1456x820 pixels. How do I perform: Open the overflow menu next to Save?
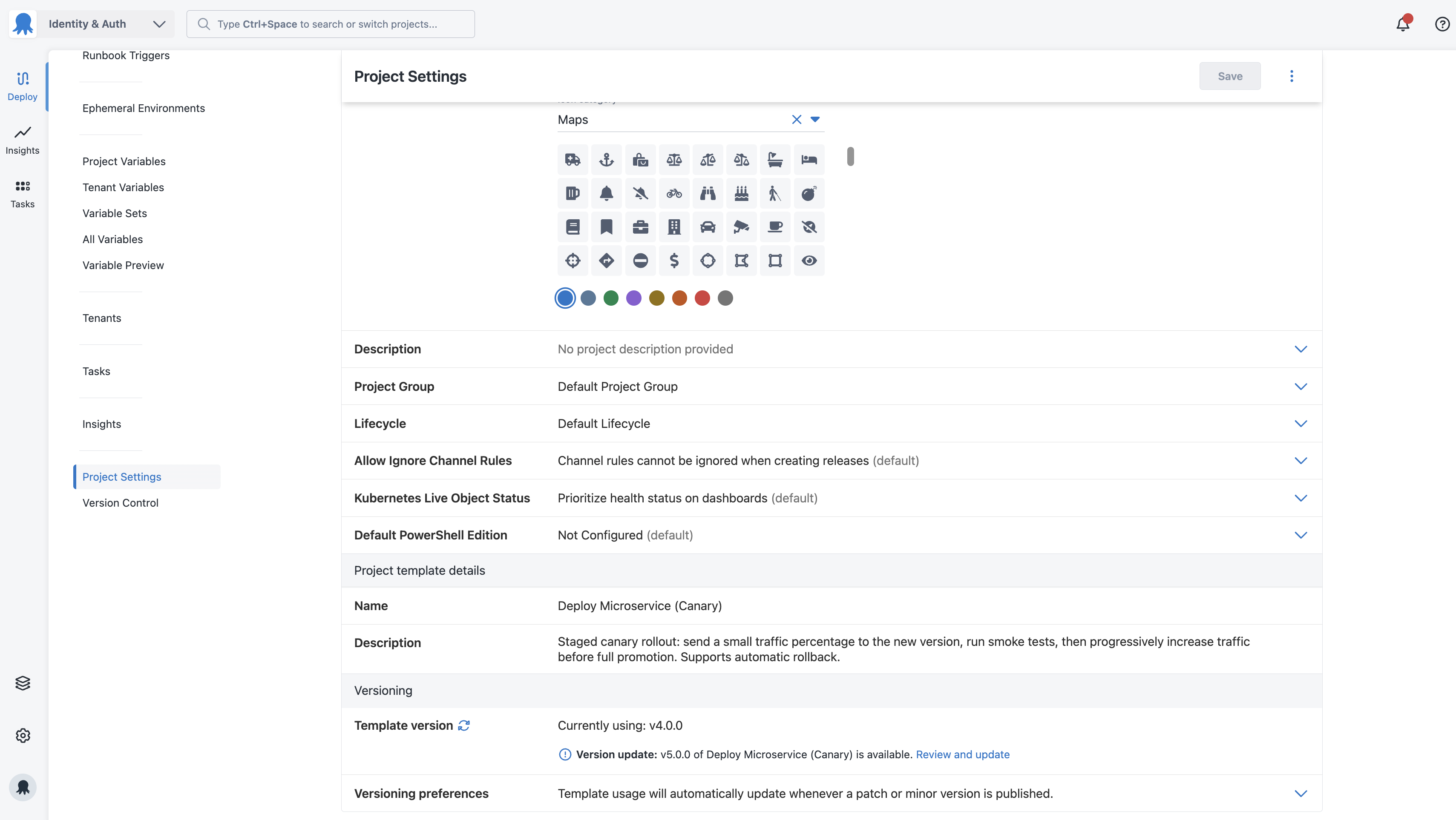[1292, 76]
